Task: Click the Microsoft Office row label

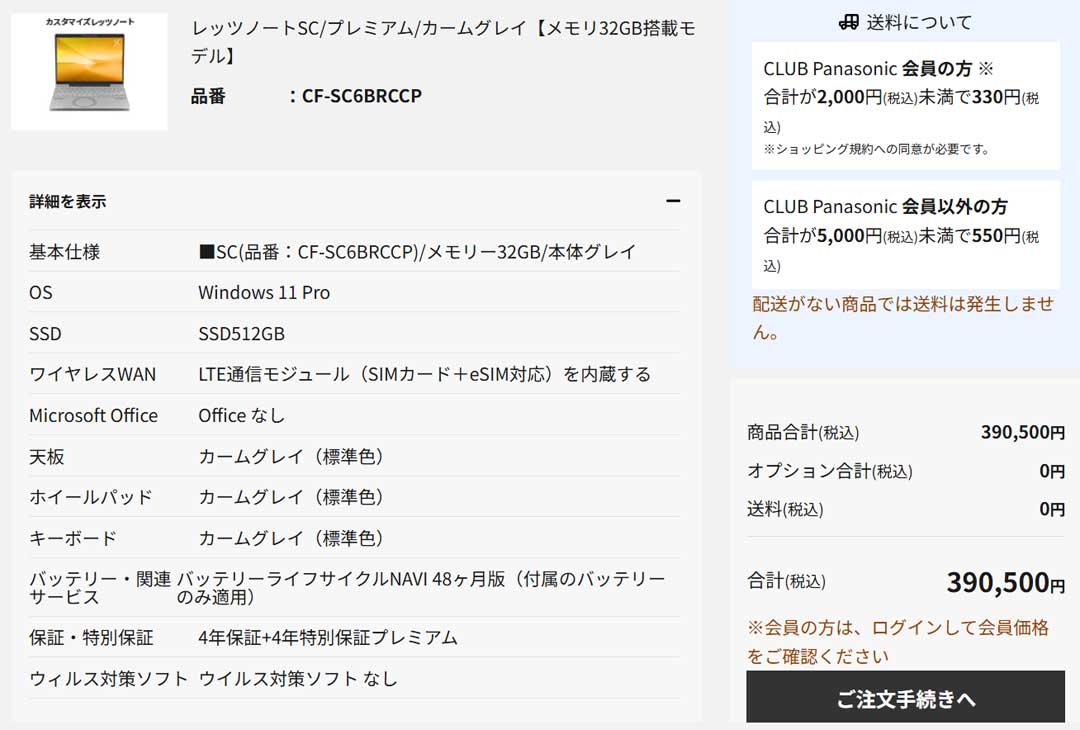Action: pos(93,416)
